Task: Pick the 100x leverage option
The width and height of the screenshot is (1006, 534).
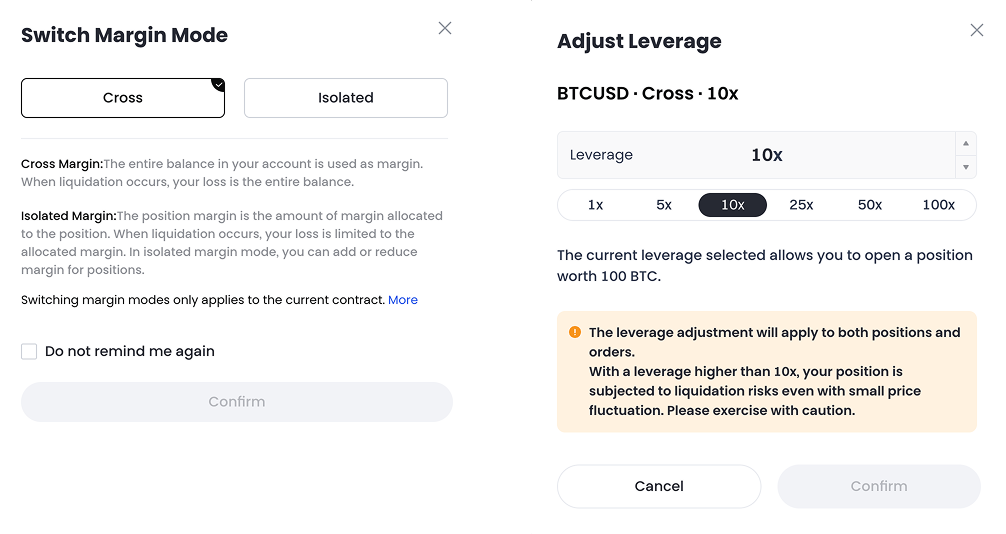Action: [x=939, y=205]
